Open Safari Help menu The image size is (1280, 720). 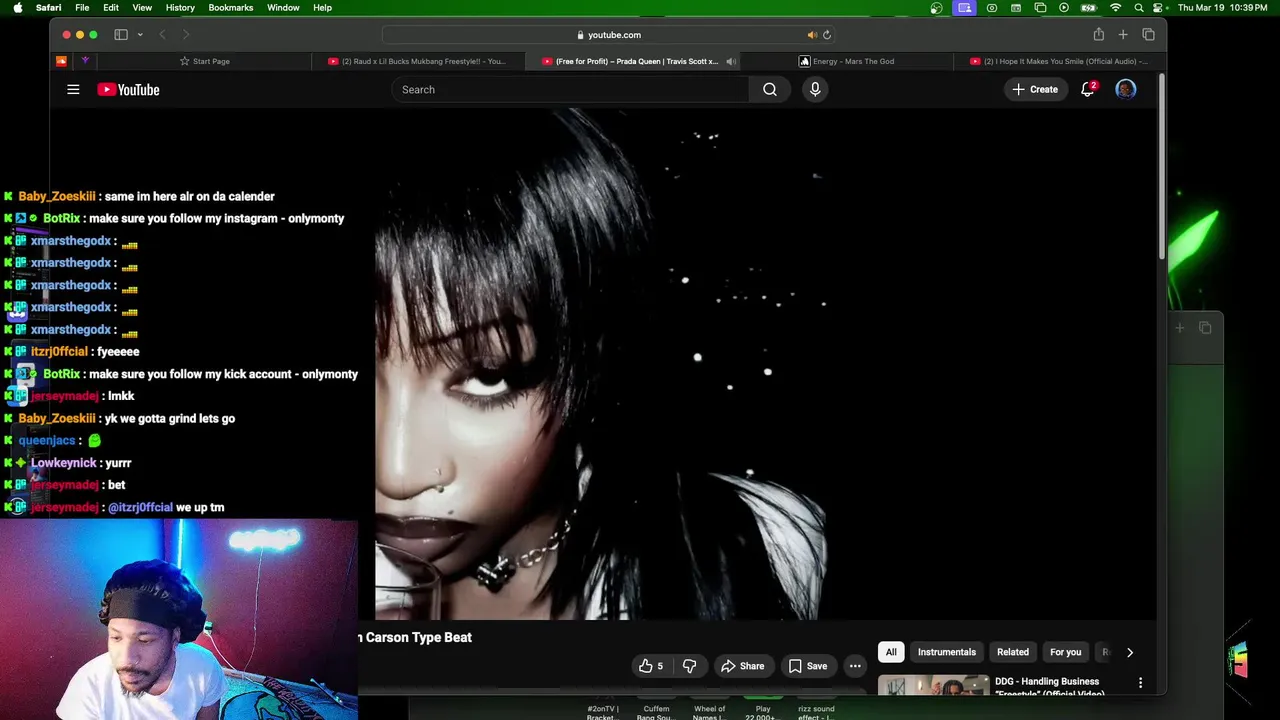322,8
